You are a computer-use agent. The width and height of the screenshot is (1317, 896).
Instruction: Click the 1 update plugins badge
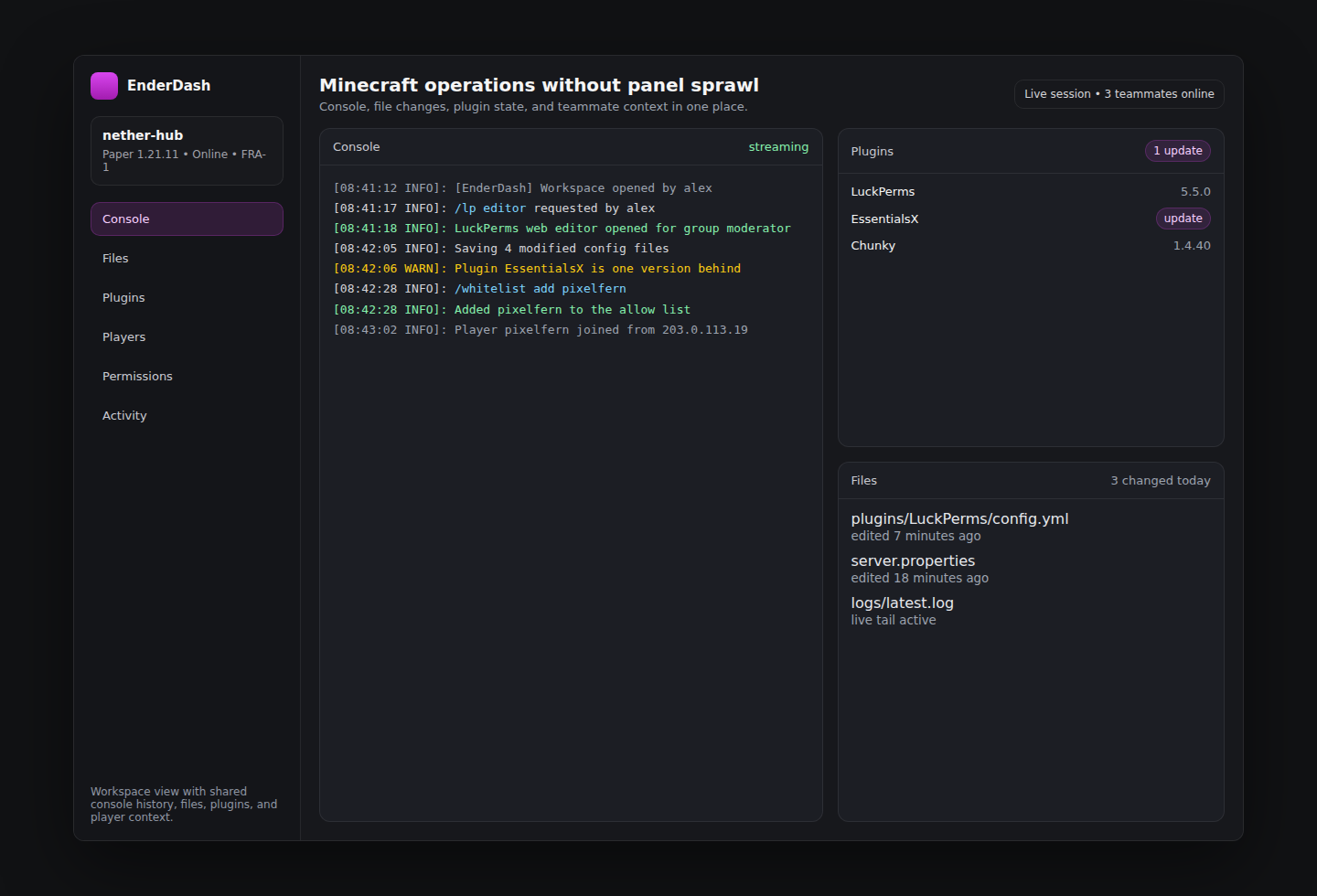(1177, 151)
